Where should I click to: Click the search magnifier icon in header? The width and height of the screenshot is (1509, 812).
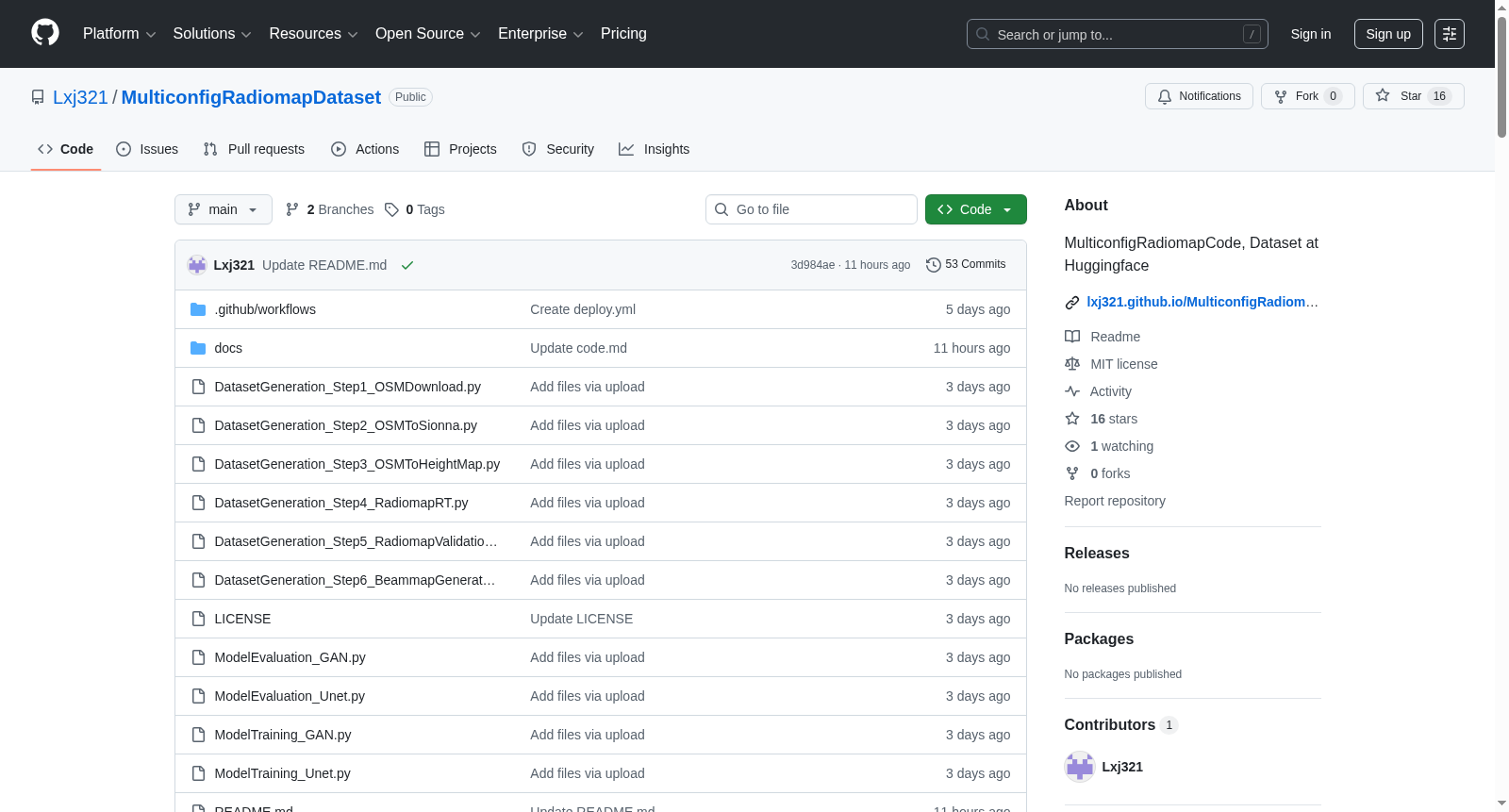pyautogui.click(x=983, y=34)
